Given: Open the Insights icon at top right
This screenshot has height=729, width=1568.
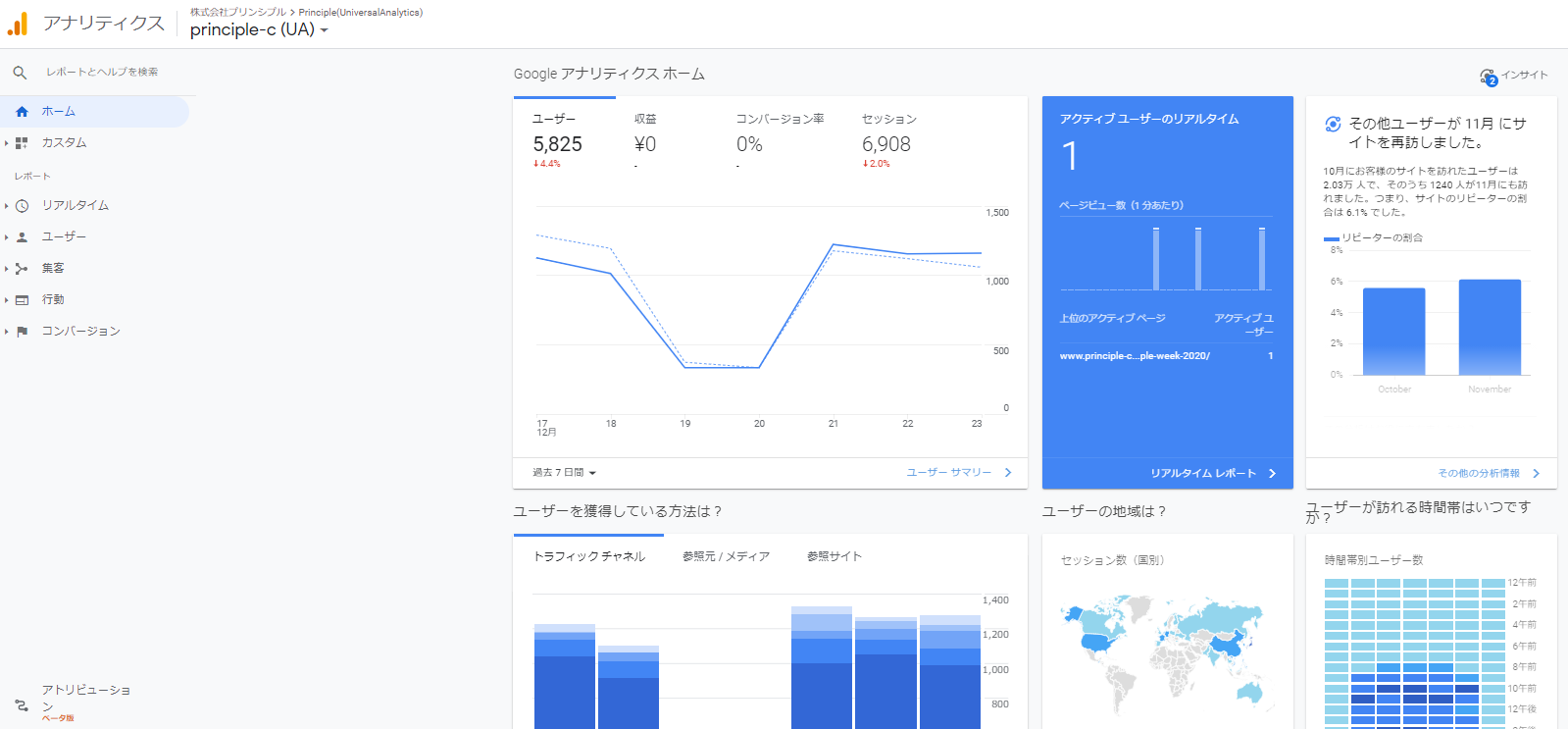Looking at the screenshot, I should [1488, 77].
